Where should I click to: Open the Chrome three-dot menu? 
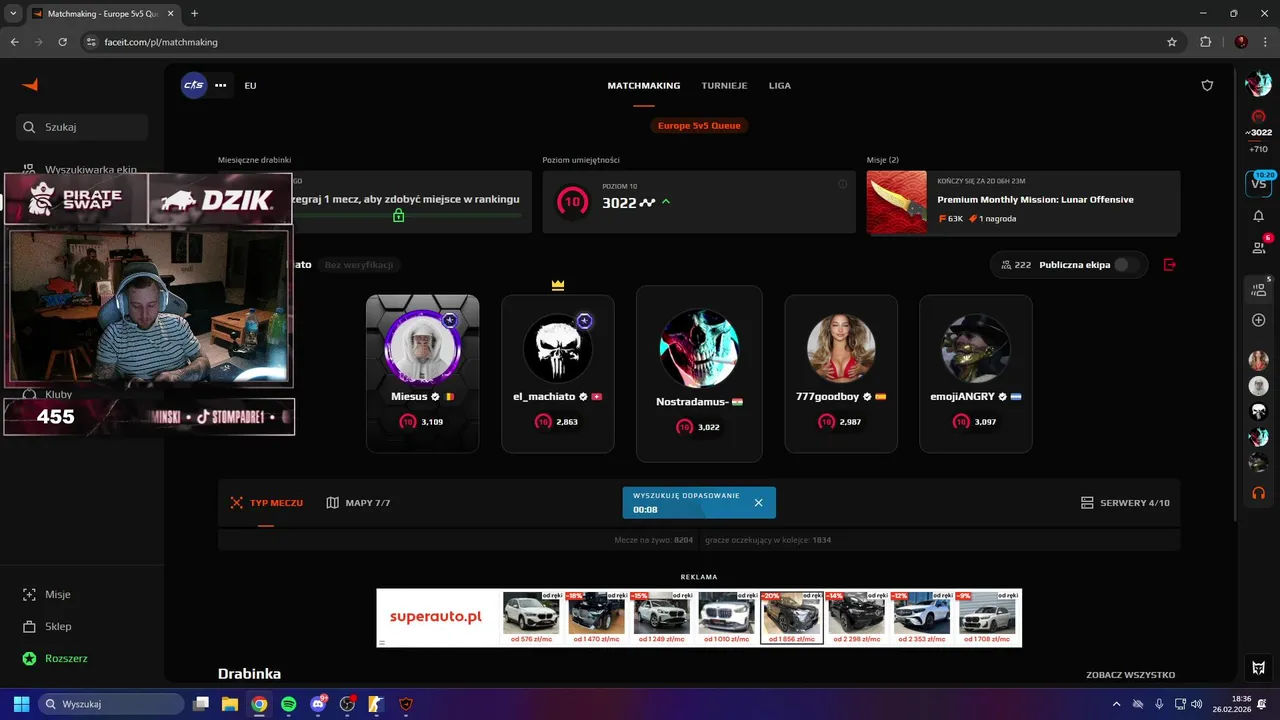(x=1265, y=42)
